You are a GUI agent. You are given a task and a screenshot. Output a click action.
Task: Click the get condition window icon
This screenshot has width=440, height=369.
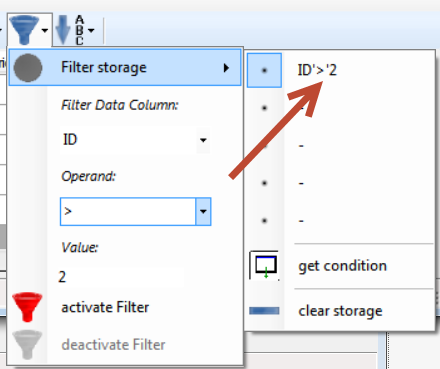pos(264,266)
